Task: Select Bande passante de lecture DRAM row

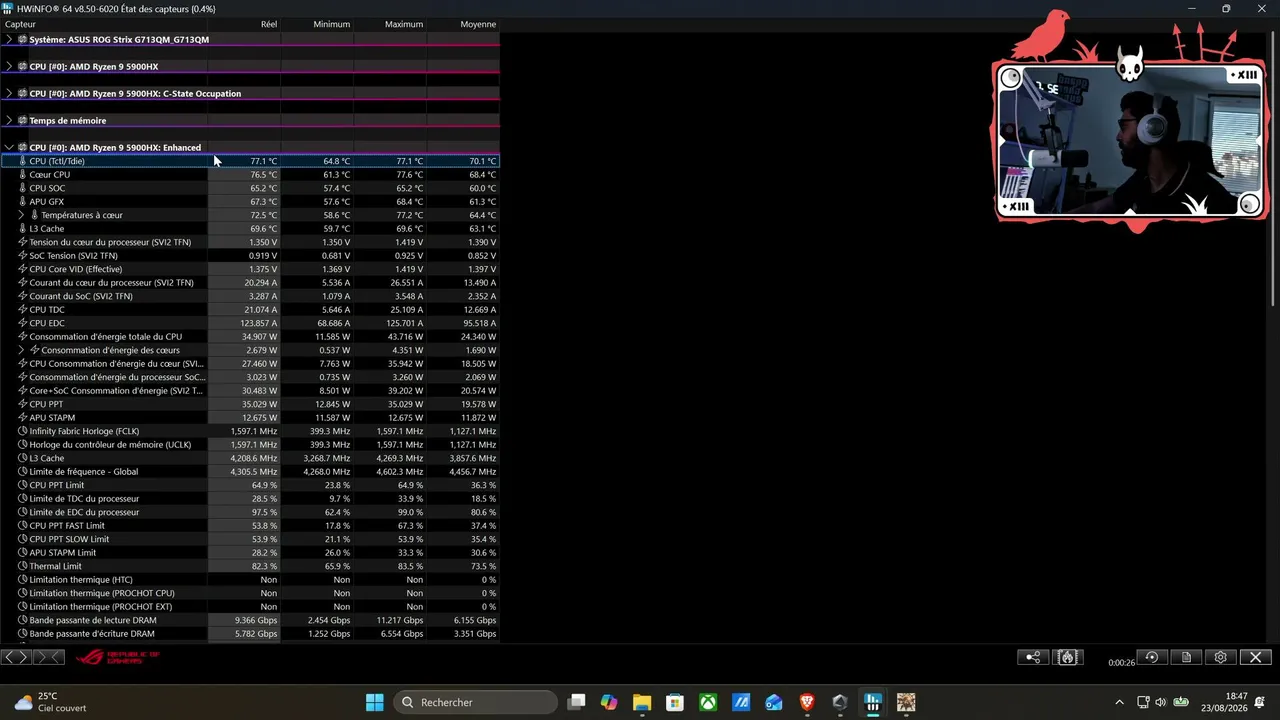Action: coord(250,620)
